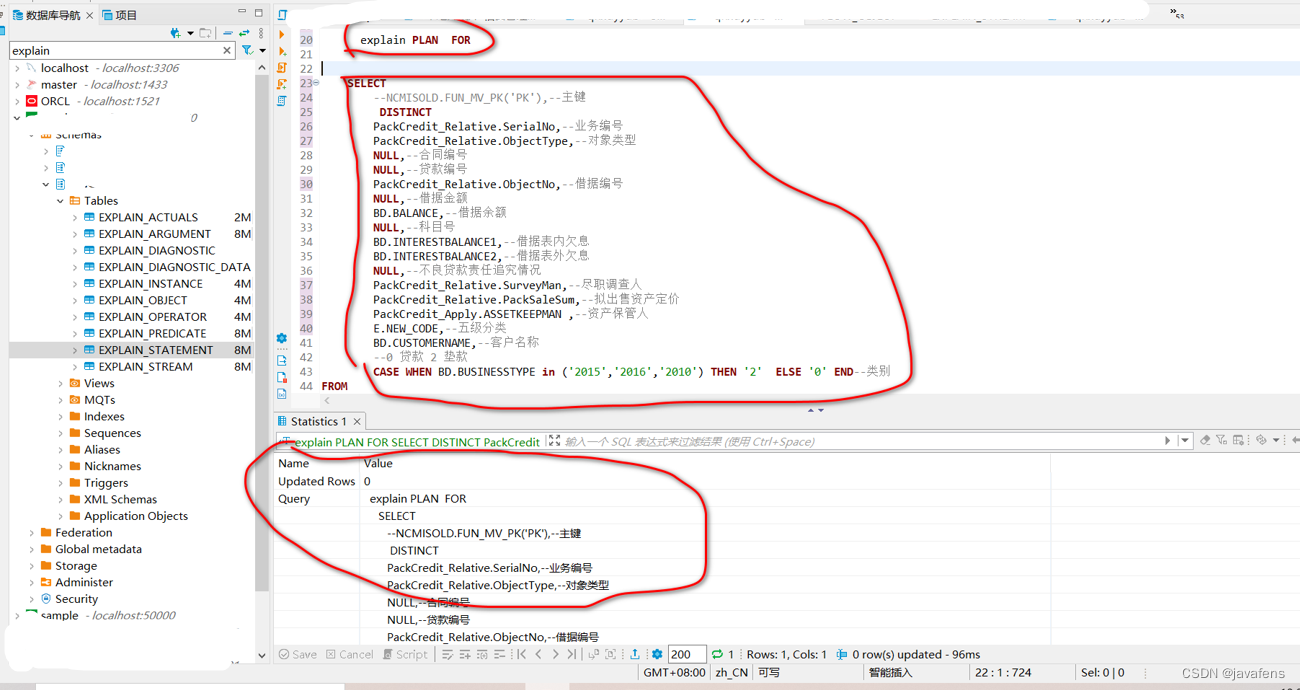Viewport: 1300px width, 690px height.
Task: Select the grid configuration icon near the refresh button
Action: click(1239, 440)
